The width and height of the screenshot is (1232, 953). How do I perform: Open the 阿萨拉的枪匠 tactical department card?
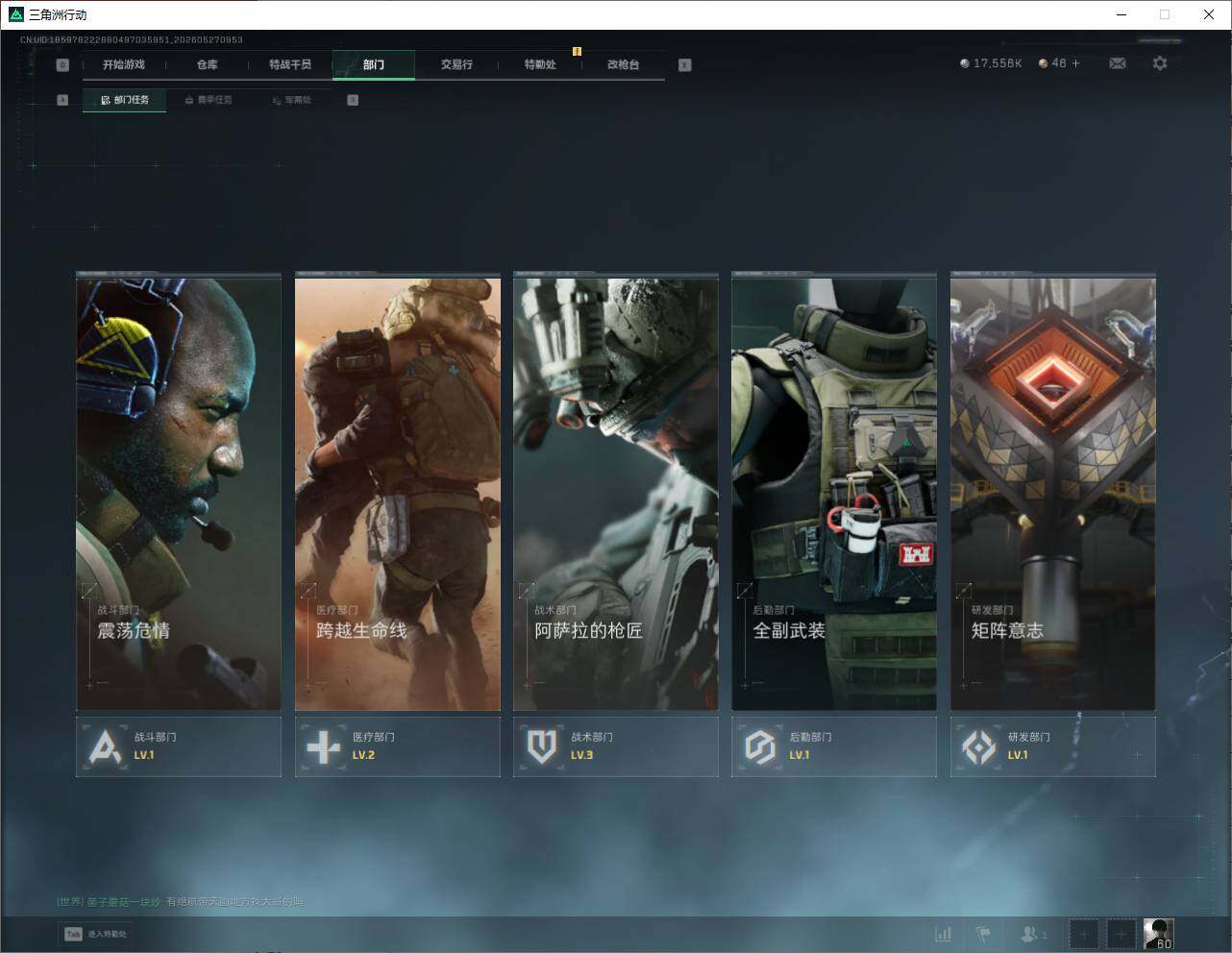(616, 493)
